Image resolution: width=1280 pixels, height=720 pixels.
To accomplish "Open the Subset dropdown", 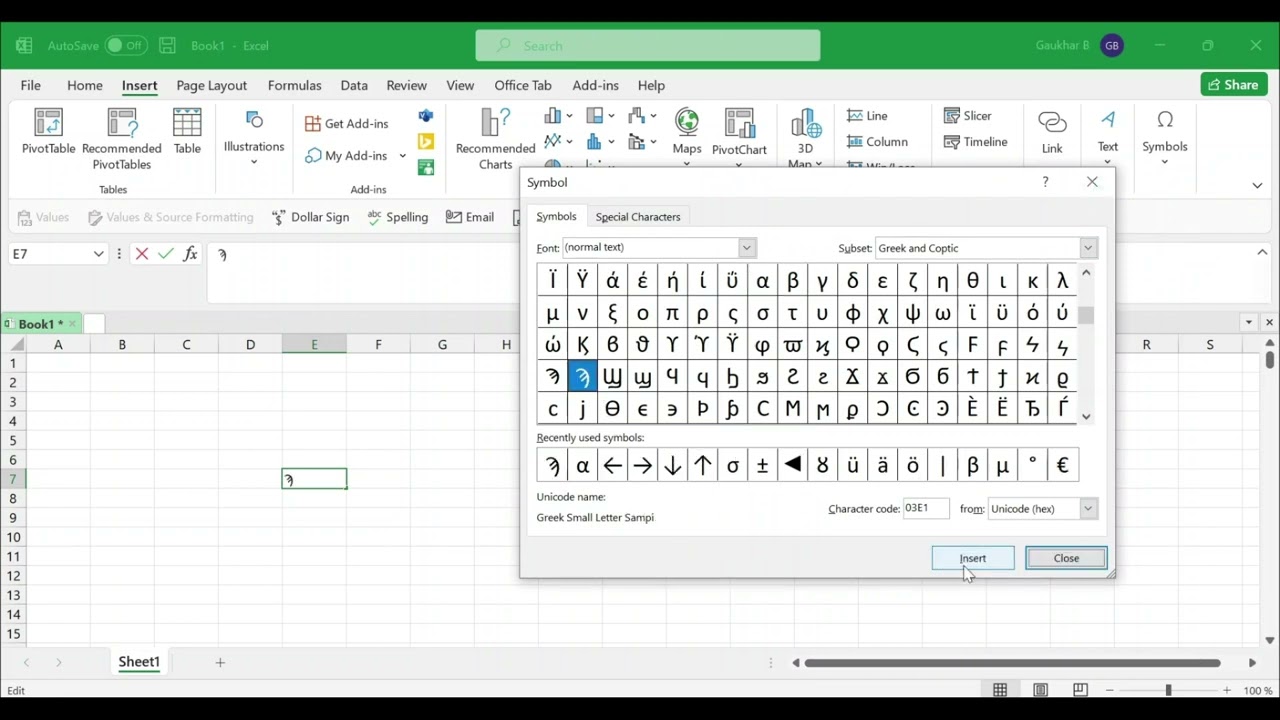I will point(1088,248).
